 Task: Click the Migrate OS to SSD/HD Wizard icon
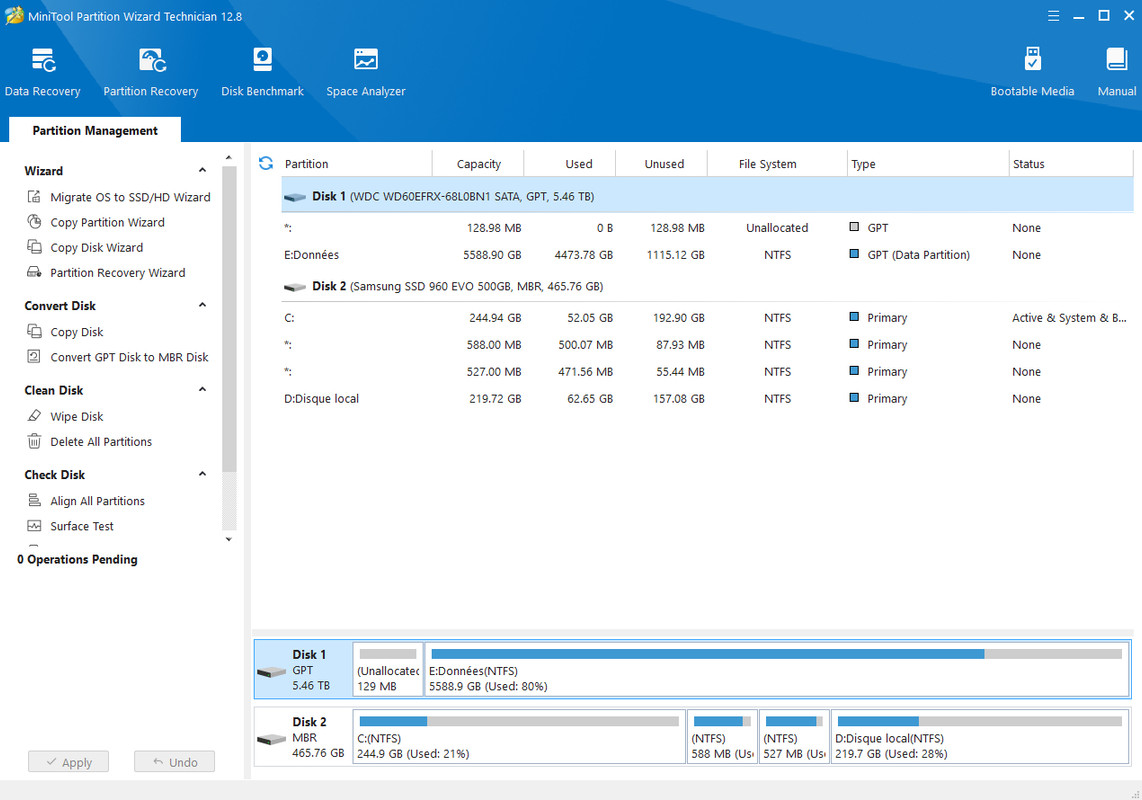point(34,197)
